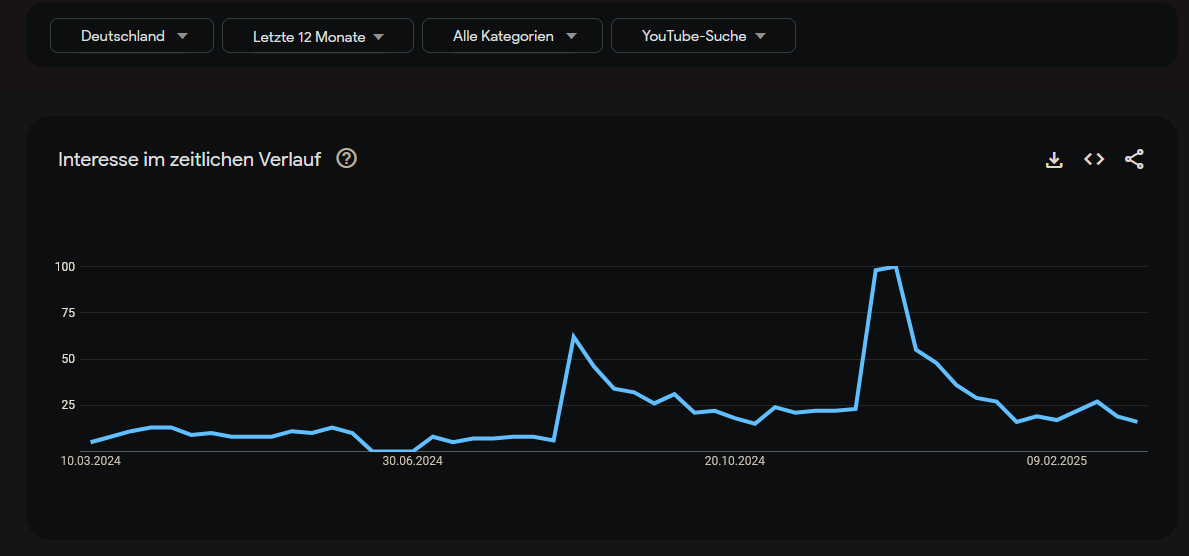Click the help question mark icon
1189x556 pixels.
tap(346, 158)
